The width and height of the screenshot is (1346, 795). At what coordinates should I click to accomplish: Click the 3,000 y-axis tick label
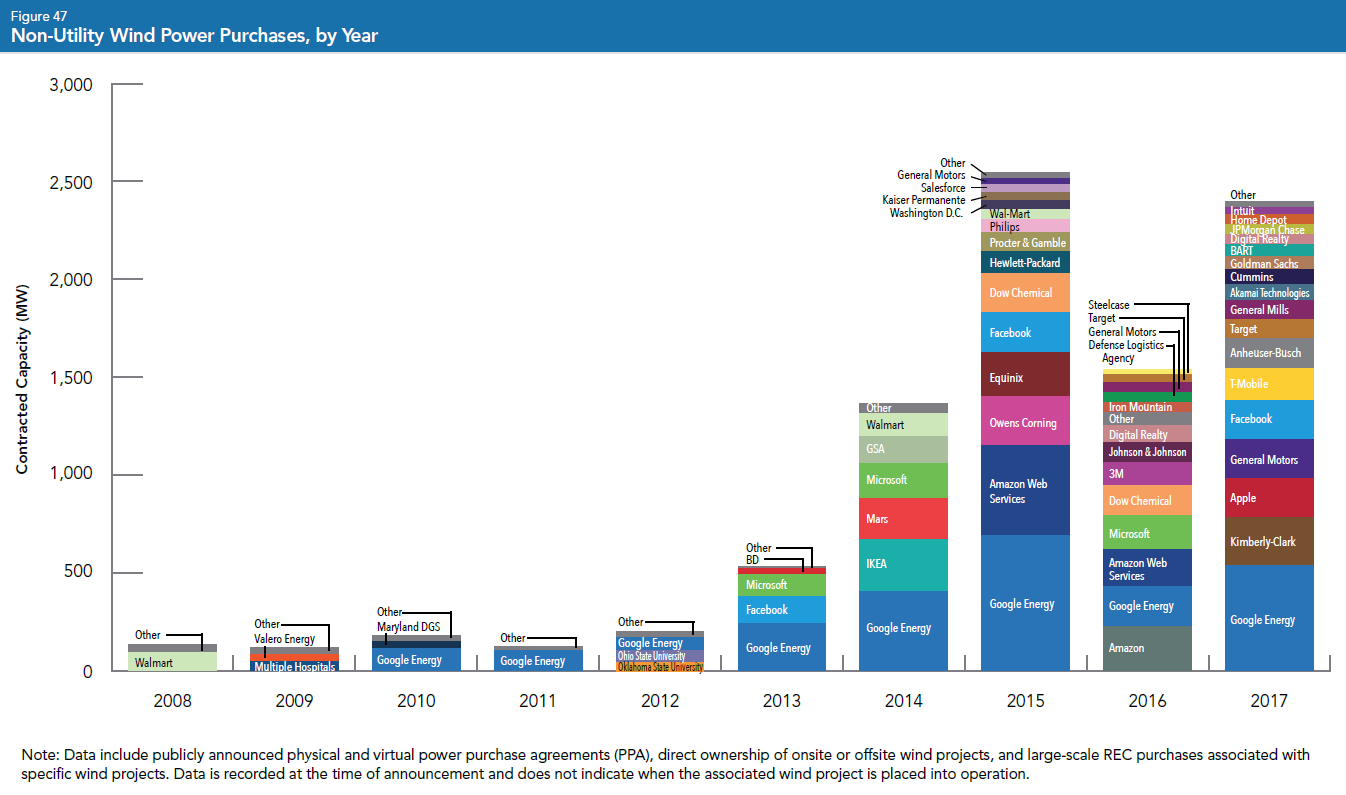pos(71,85)
